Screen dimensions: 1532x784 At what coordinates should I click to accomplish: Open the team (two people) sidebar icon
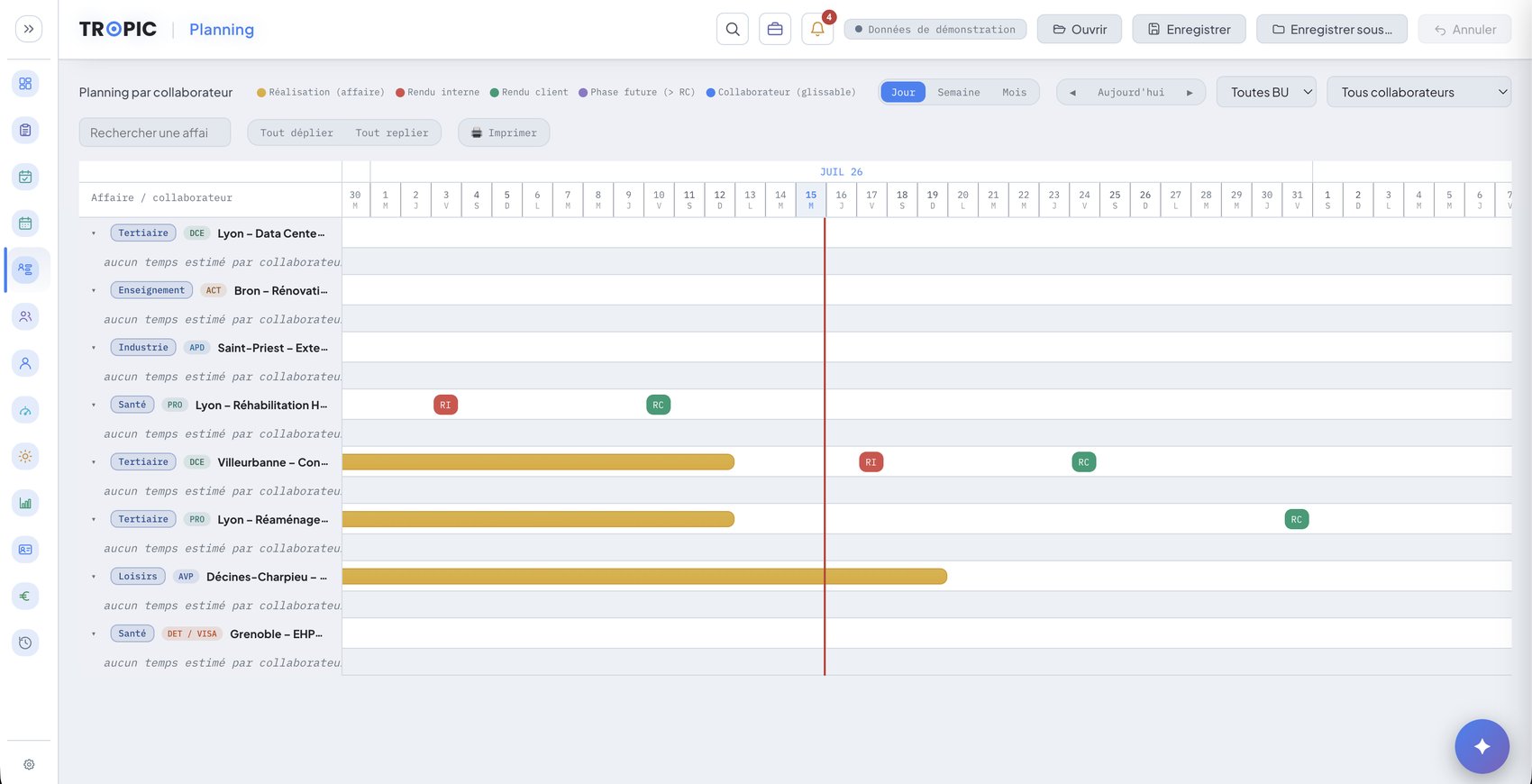click(25, 316)
